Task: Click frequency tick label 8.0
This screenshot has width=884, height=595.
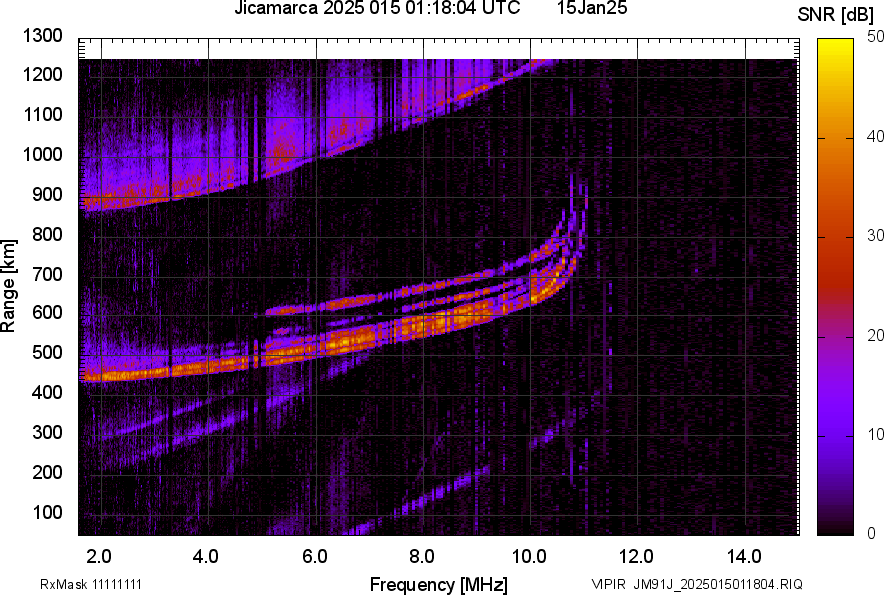Action: [x=422, y=556]
